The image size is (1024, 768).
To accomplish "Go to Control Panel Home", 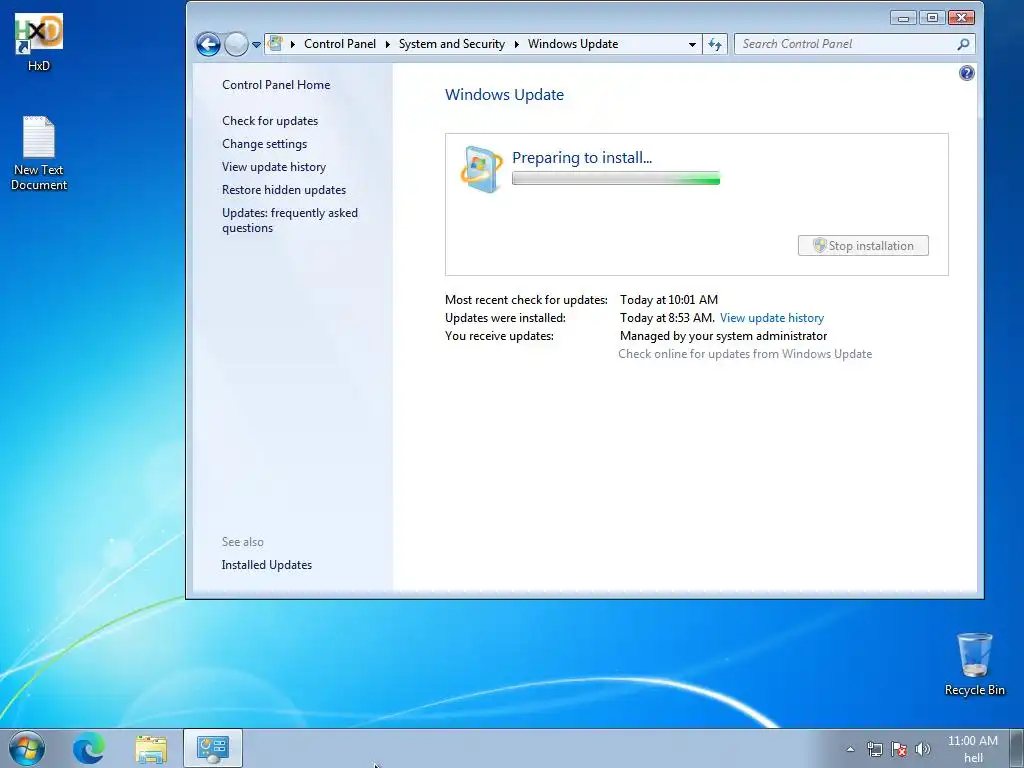I will click(276, 85).
